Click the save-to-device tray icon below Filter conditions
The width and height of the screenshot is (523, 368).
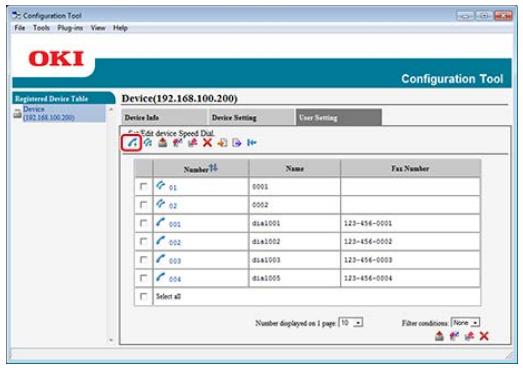click(440, 336)
